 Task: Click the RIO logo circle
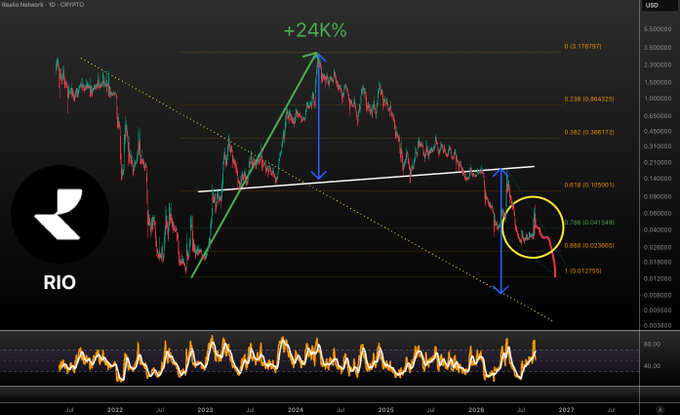[x=60, y=214]
